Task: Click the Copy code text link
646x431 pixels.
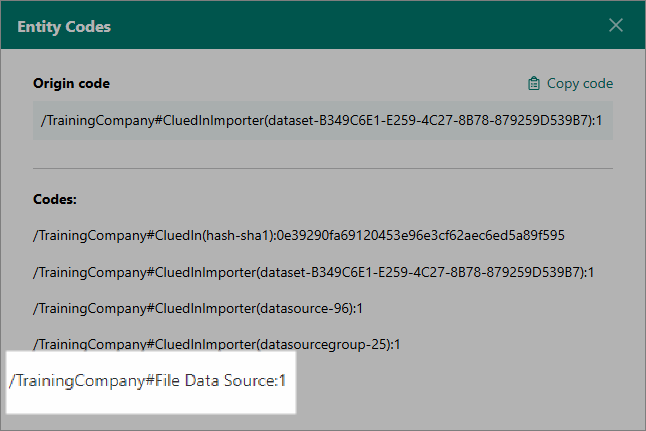Action: pyautogui.click(x=579, y=84)
